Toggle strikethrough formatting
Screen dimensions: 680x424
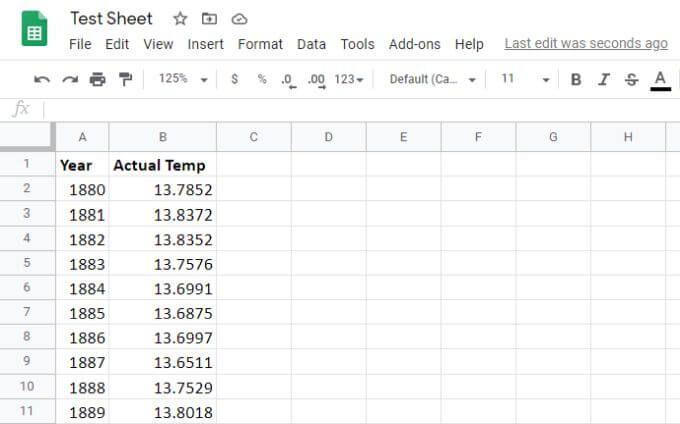631,79
